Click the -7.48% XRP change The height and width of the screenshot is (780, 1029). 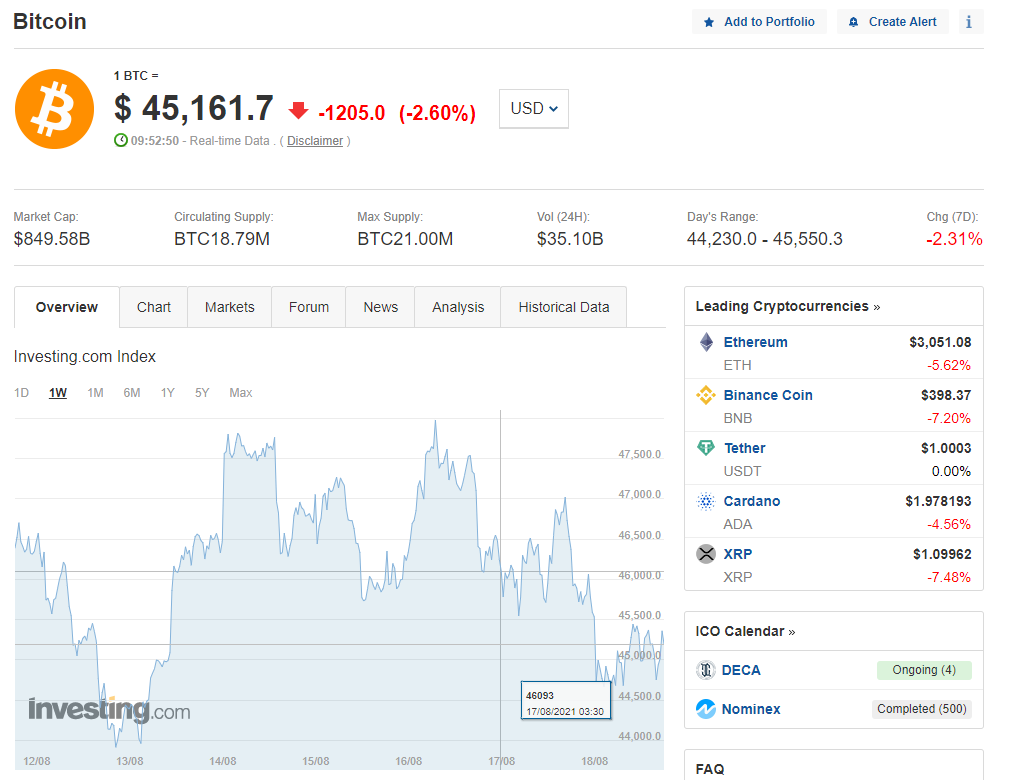(x=948, y=577)
